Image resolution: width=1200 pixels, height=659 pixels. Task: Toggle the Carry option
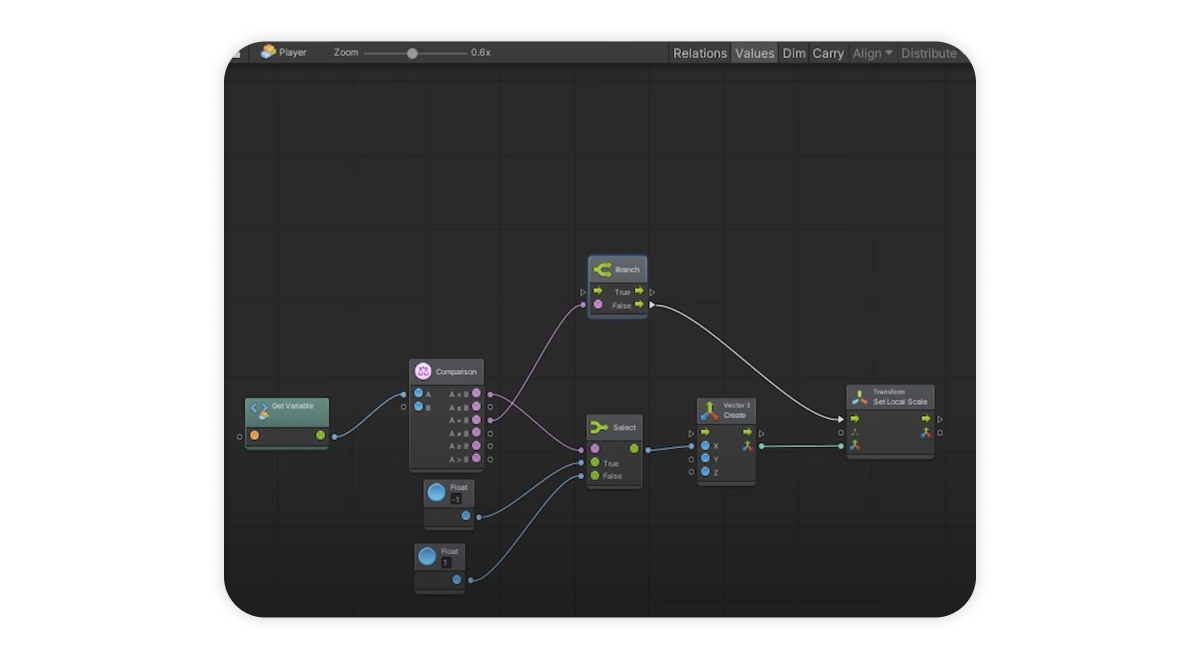(x=828, y=53)
